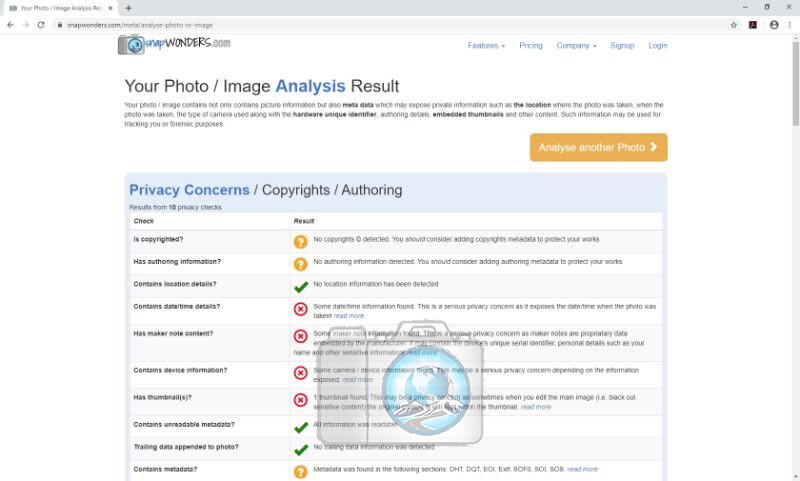
Task: Open a new browser tab
Action: coord(129,8)
